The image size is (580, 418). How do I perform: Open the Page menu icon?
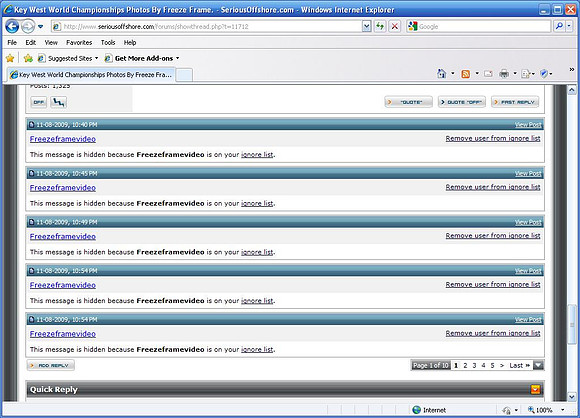coord(527,74)
